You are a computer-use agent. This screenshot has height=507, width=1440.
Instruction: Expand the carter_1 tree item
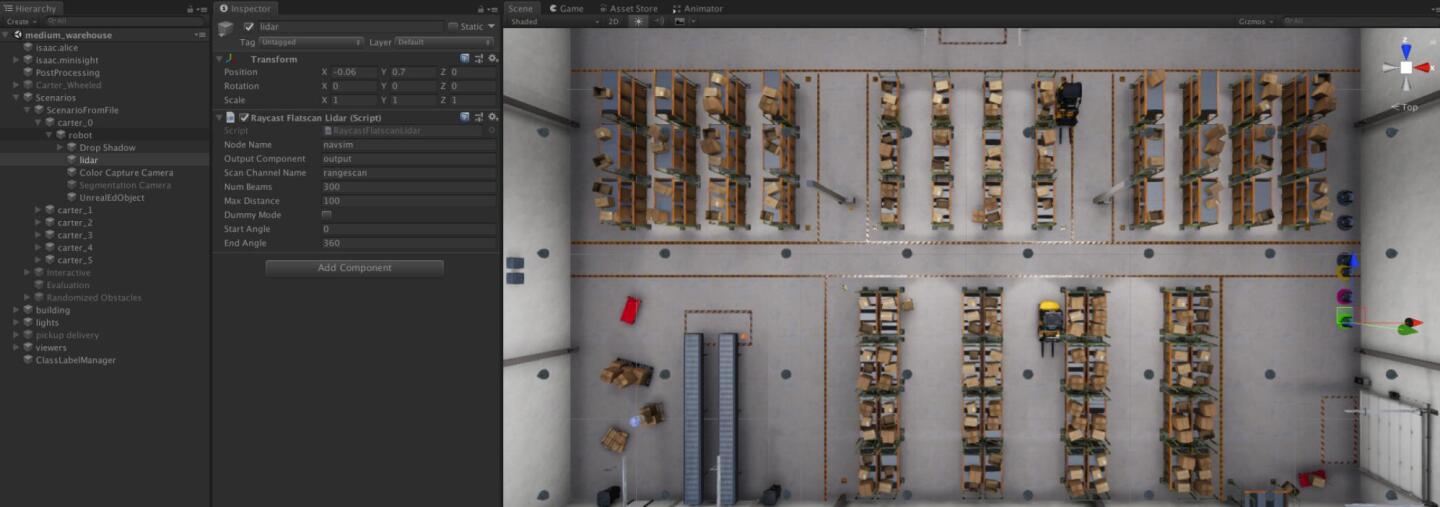[38, 210]
